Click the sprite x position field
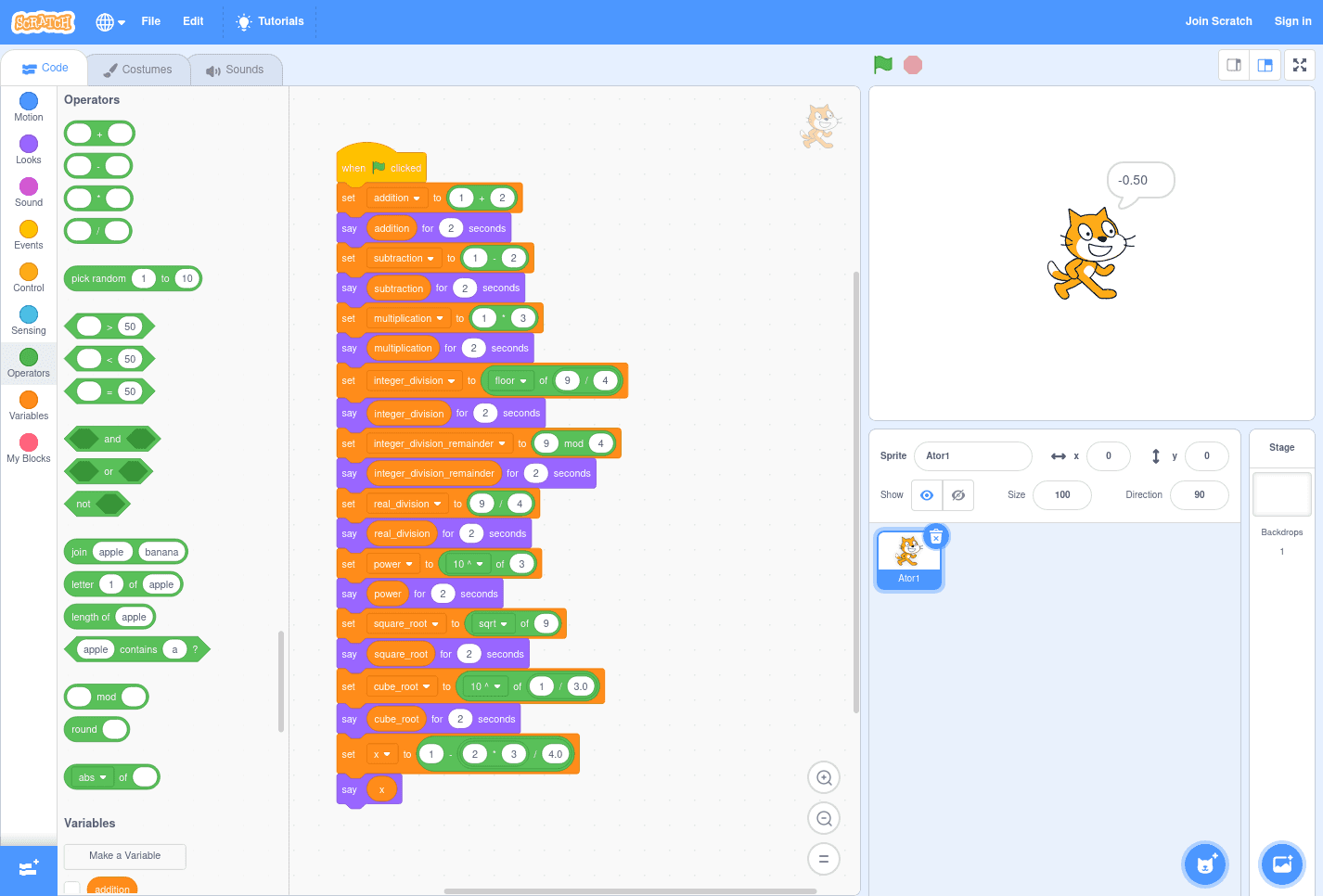This screenshot has height=896, width=1323. pyautogui.click(x=1109, y=456)
